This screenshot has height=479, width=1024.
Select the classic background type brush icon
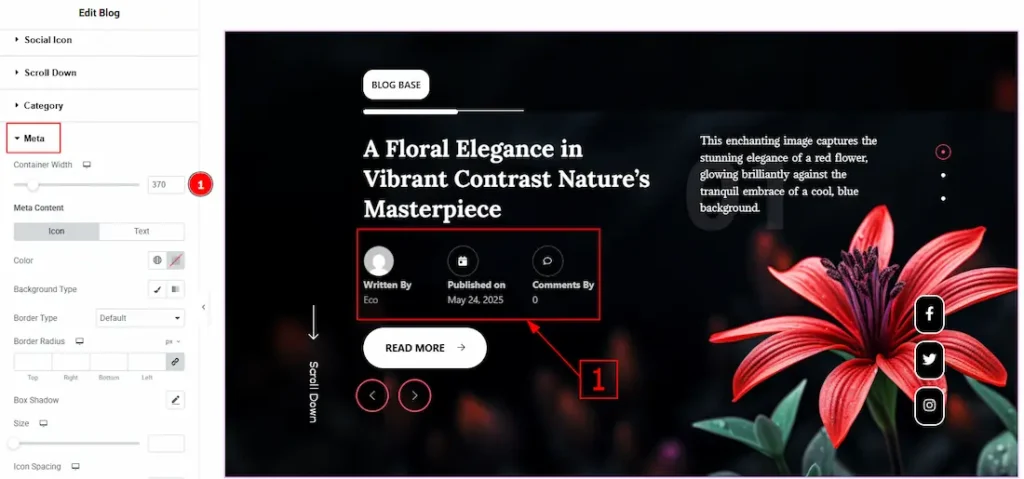point(157,290)
